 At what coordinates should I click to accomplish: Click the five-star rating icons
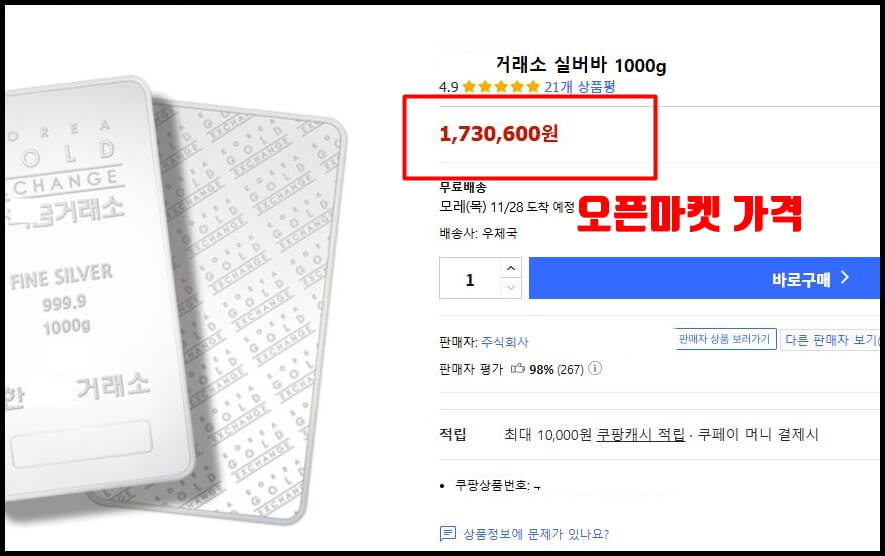point(501,87)
